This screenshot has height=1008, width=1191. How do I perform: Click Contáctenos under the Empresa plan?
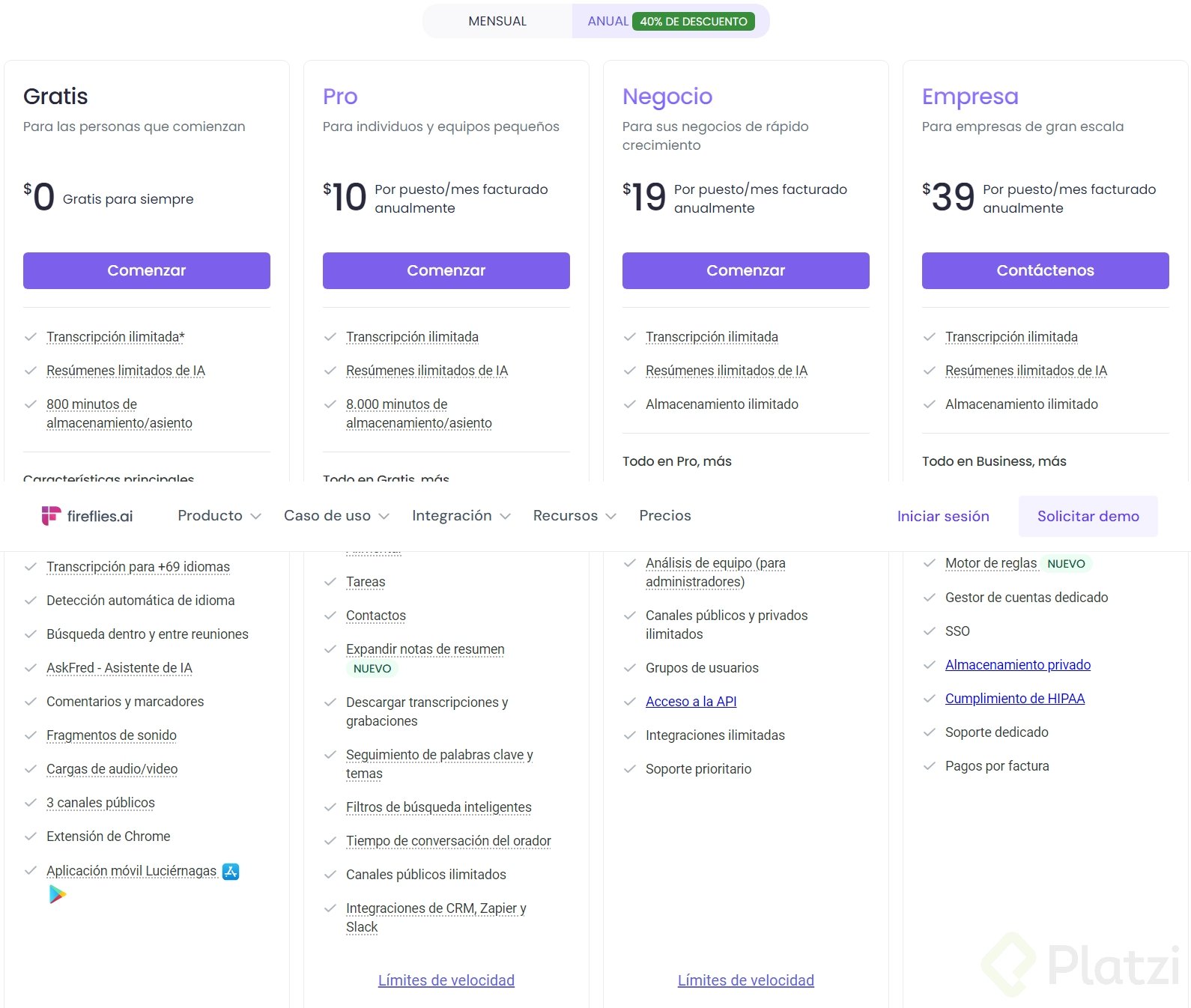pyautogui.click(x=1045, y=270)
